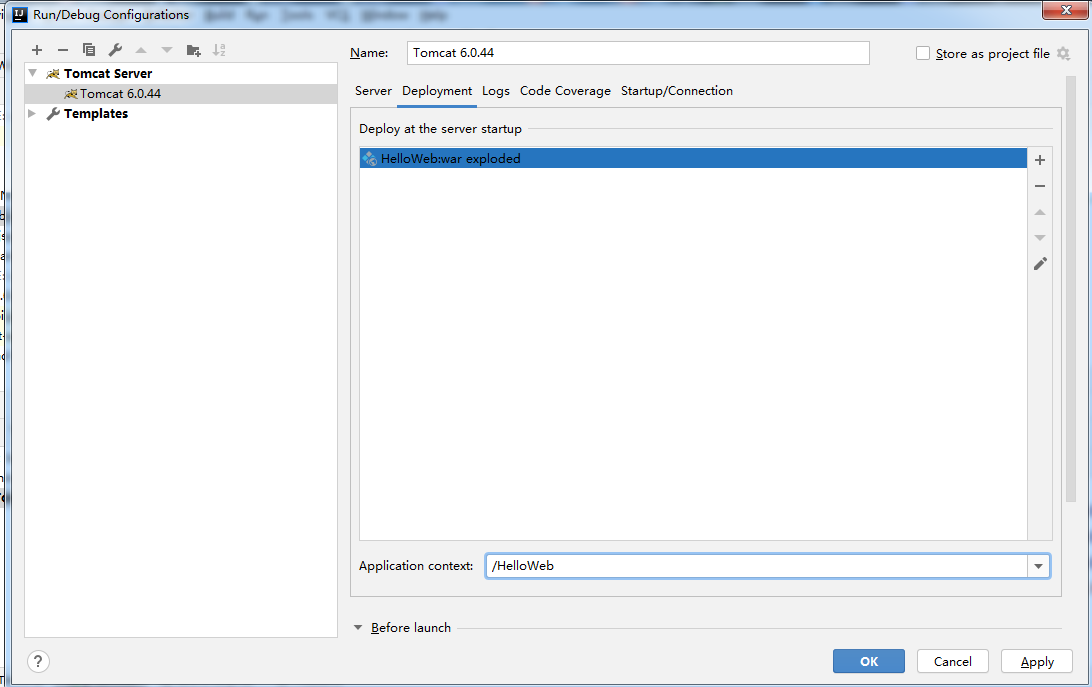Remove HelloWeb artifact with minus button

pos(1040,186)
